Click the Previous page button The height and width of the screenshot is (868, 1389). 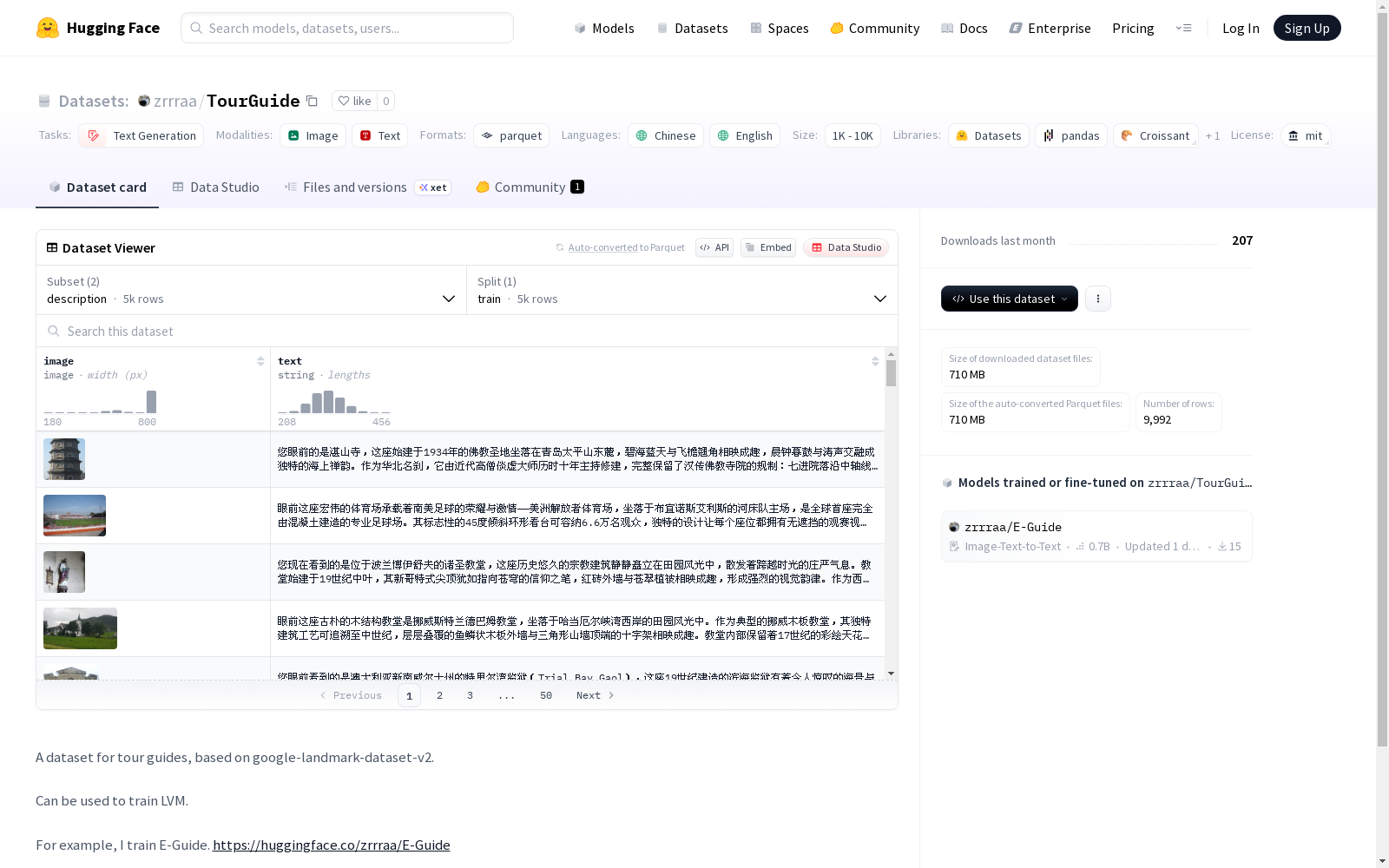pyautogui.click(x=351, y=695)
